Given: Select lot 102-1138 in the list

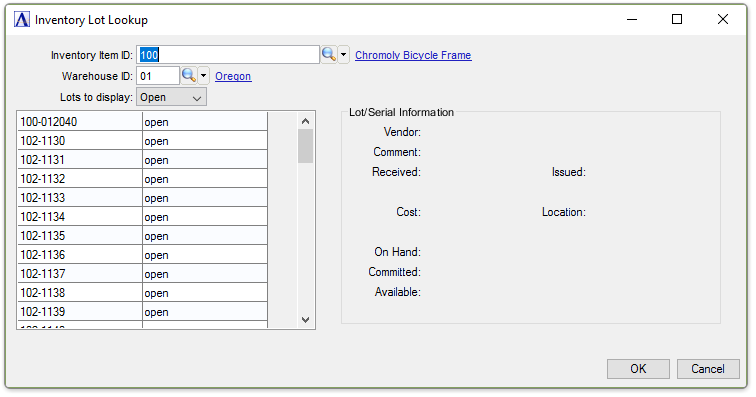Looking at the screenshot, I should pyautogui.click(x=80, y=293).
